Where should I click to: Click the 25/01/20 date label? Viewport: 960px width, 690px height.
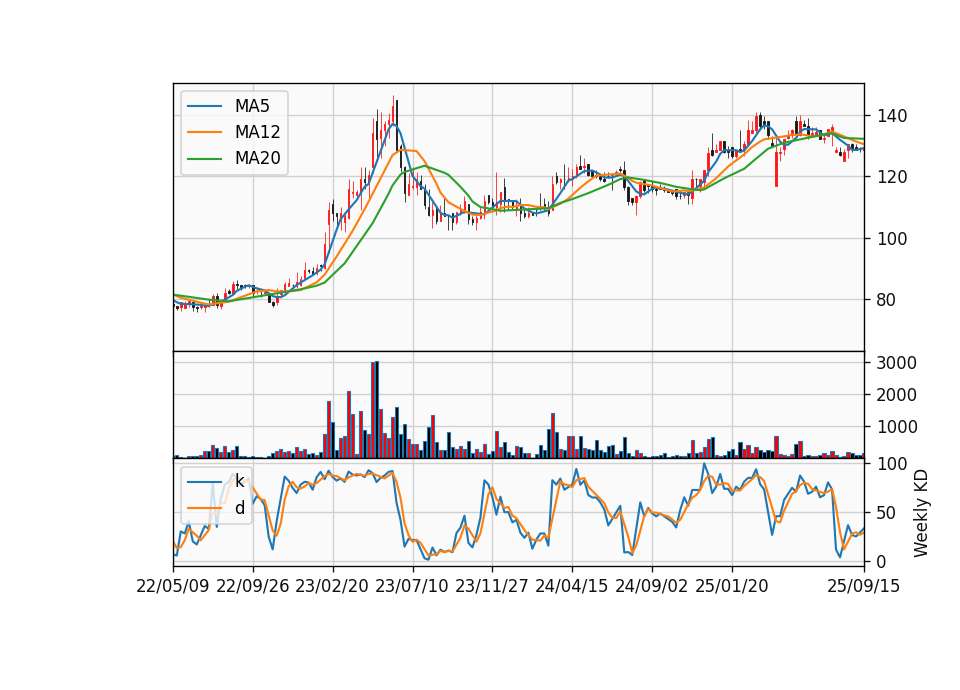[x=732, y=586]
